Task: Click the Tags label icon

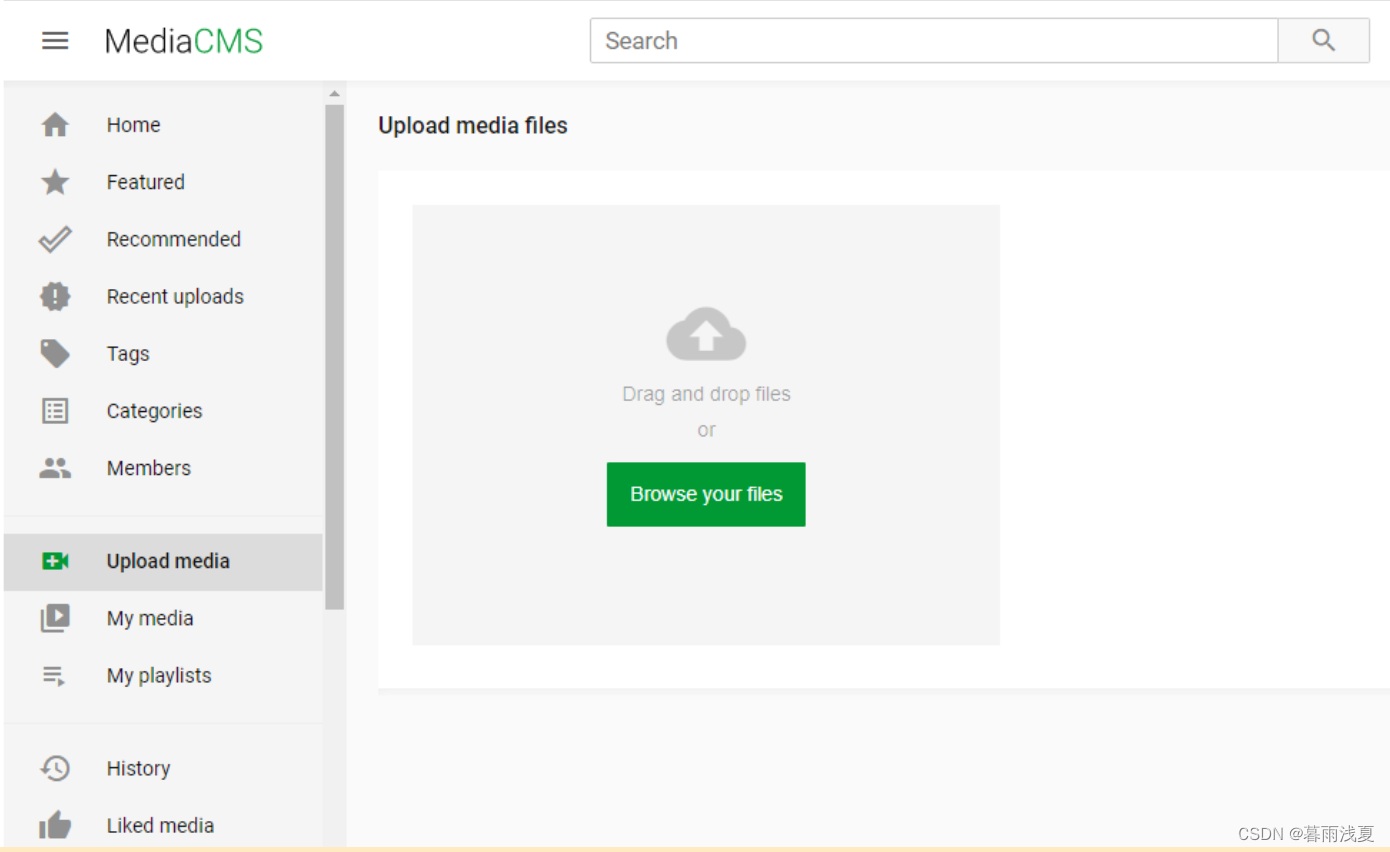Action: 55,353
